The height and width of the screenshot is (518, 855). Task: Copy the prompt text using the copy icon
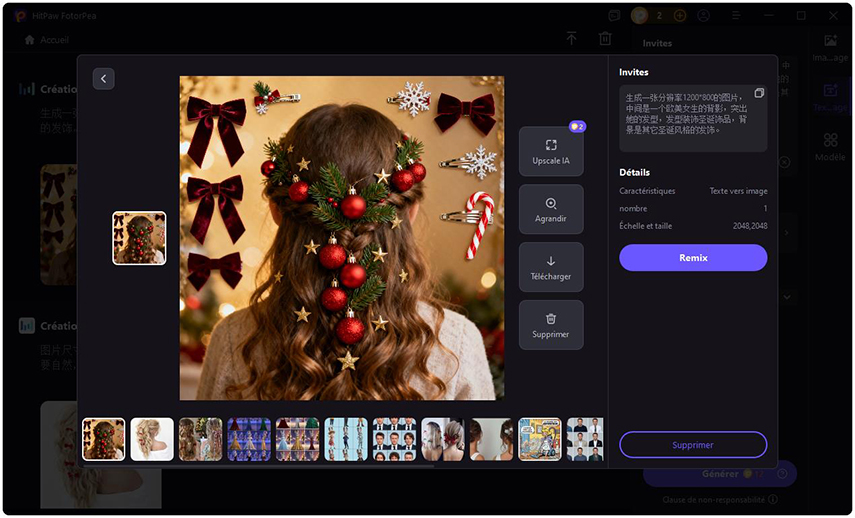coord(759,93)
